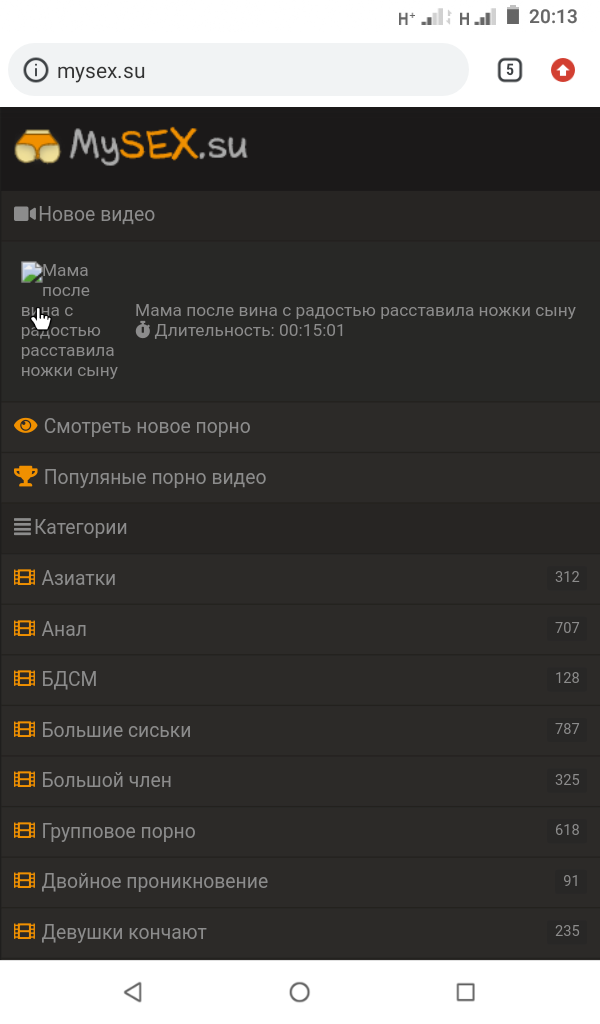Tap the site info icon in address bar
Viewport: 600px width, 1024px height.
[x=36, y=70]
